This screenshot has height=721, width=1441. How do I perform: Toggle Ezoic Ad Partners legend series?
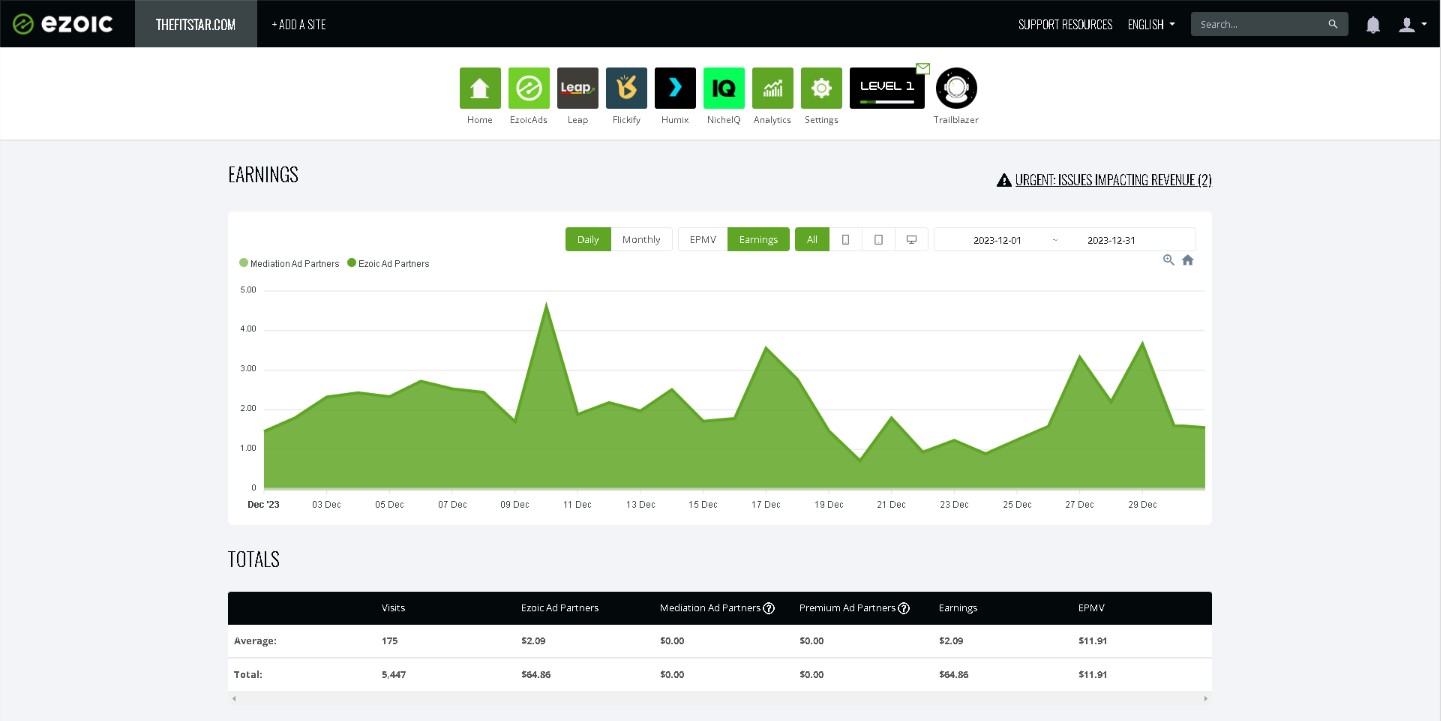388,264
